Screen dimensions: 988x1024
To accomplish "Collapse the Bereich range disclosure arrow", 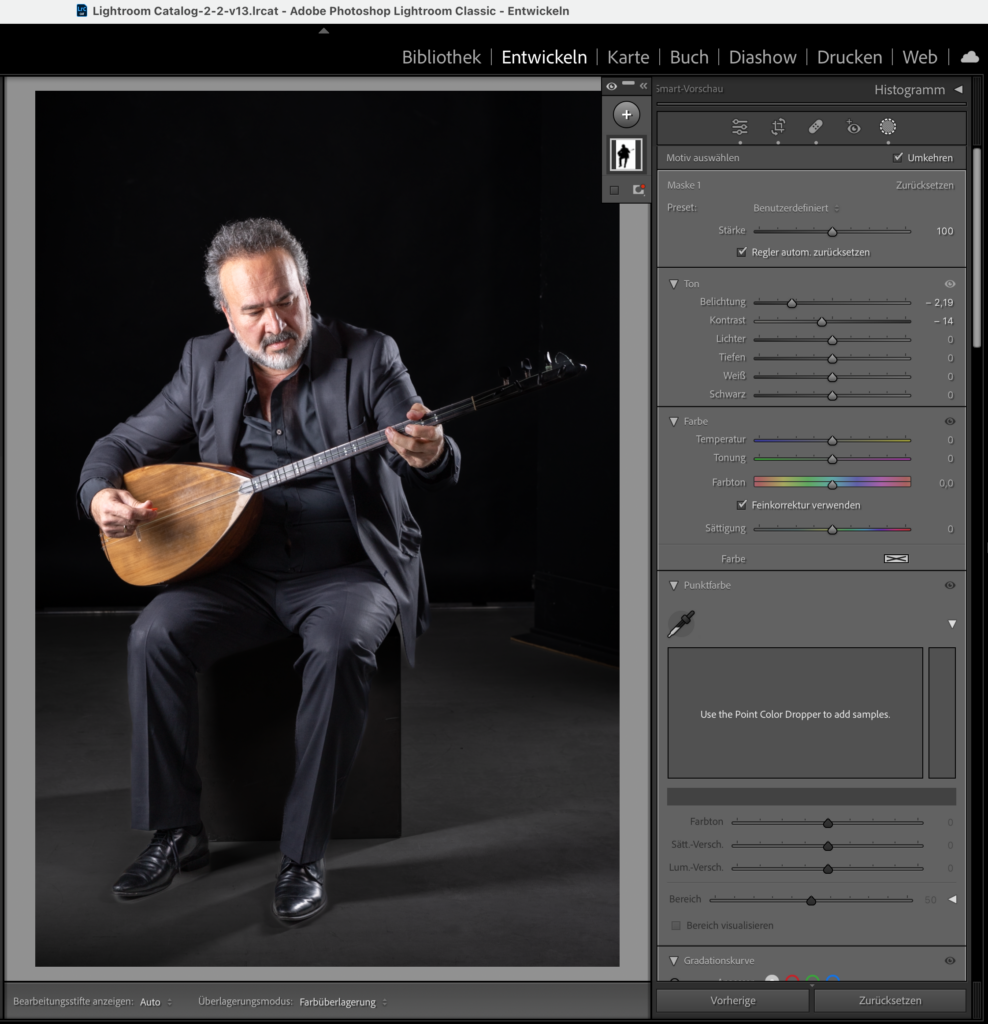I will pyautogui.click(x=953, y=899).
